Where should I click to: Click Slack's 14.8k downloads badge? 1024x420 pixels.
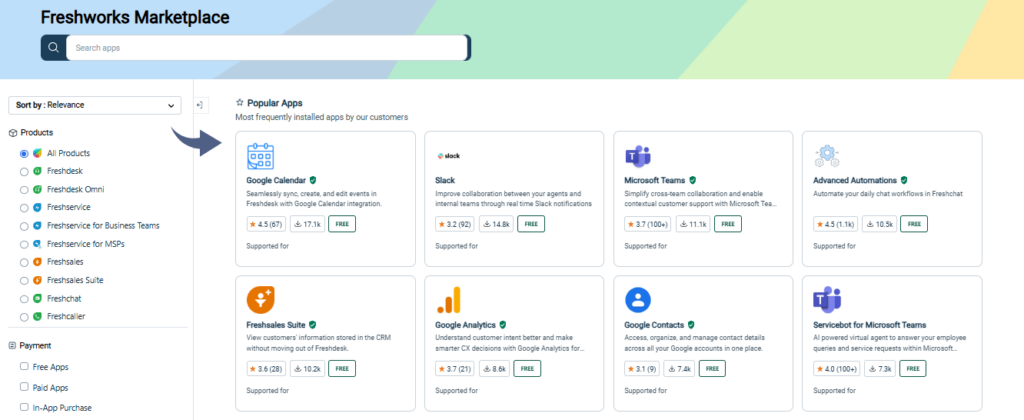pyautogui.click(x=496, y=224)
